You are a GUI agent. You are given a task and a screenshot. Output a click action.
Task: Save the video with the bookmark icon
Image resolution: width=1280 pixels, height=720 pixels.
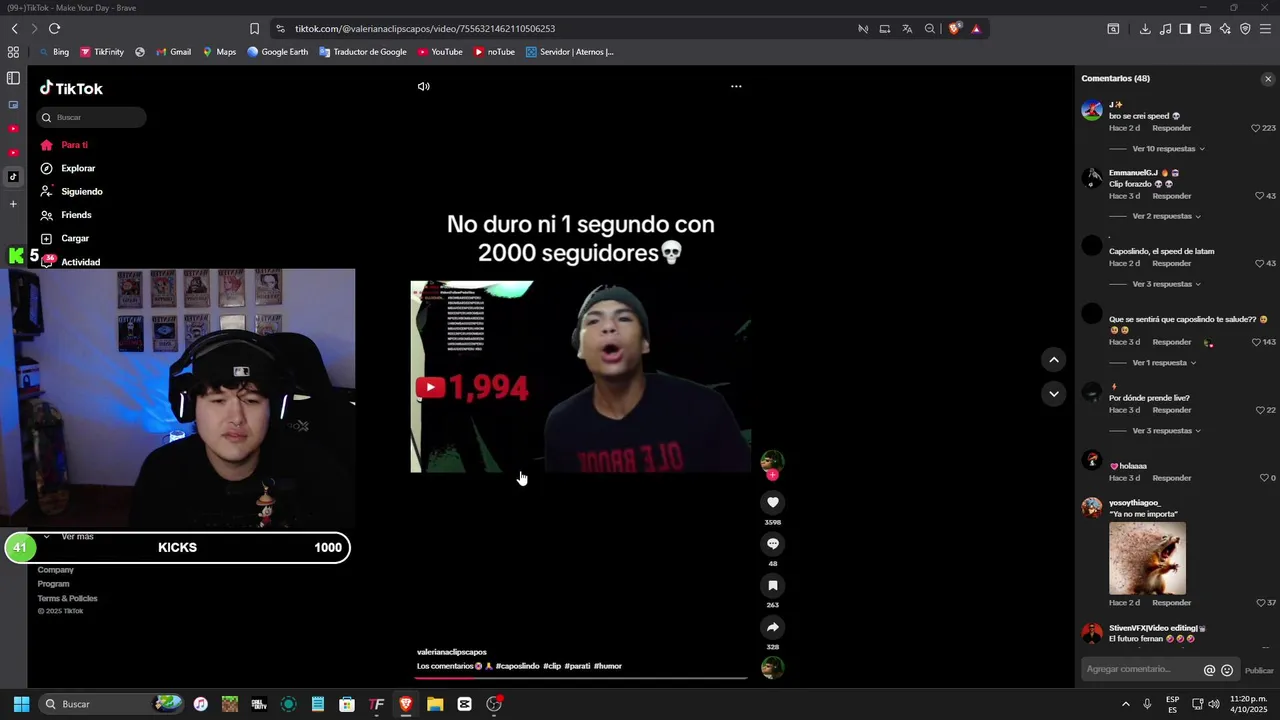[x=772, y=585]
